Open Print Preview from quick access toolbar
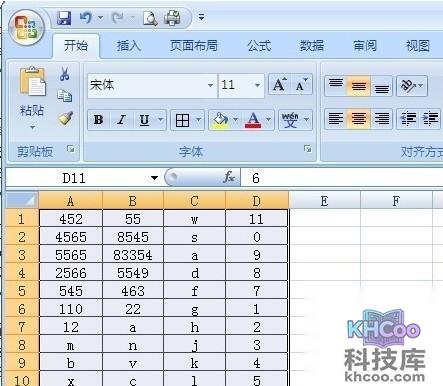This screenshot has width=443, height=386. point(150,18)
